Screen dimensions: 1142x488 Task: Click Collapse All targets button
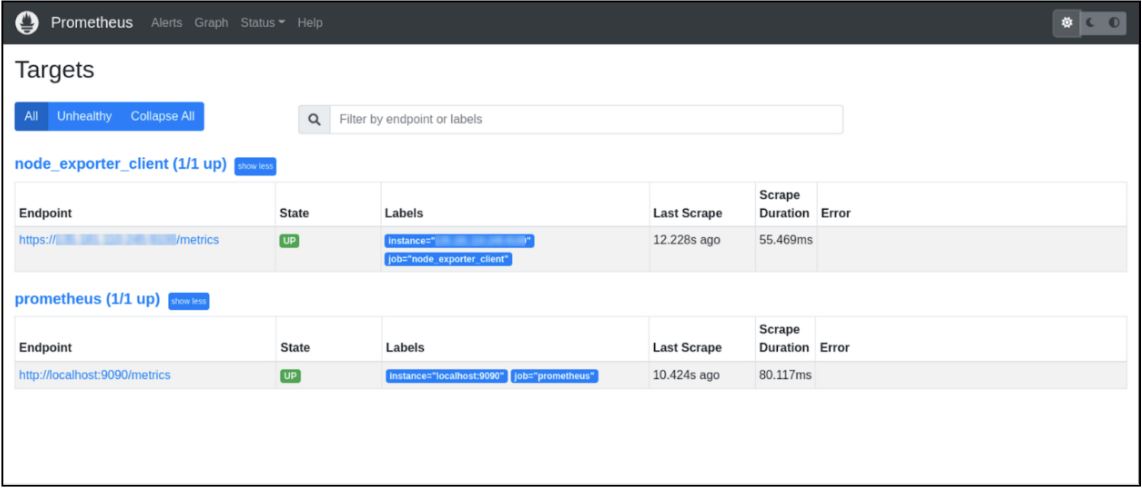[162, 117]
